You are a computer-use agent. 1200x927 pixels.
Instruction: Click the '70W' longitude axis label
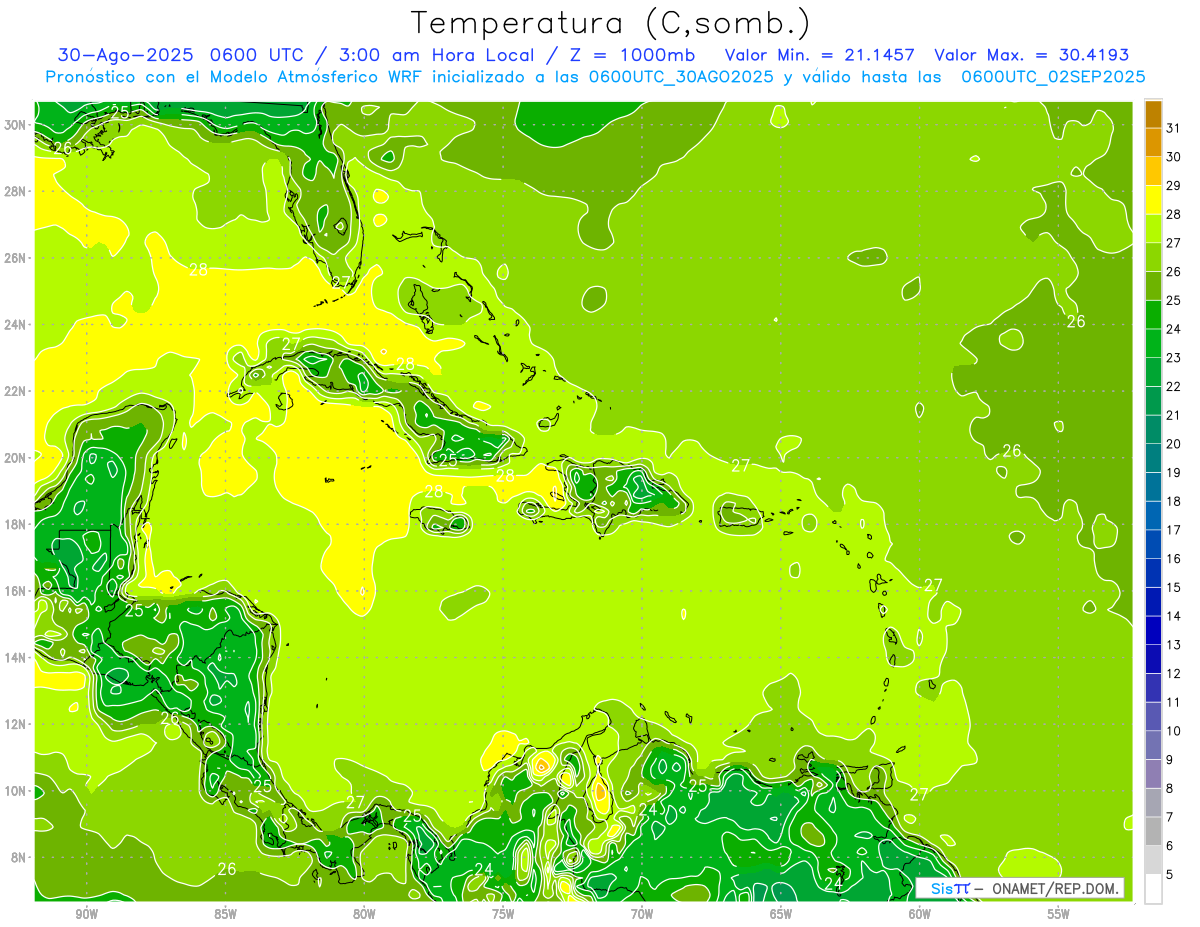[x=642, y=914]
